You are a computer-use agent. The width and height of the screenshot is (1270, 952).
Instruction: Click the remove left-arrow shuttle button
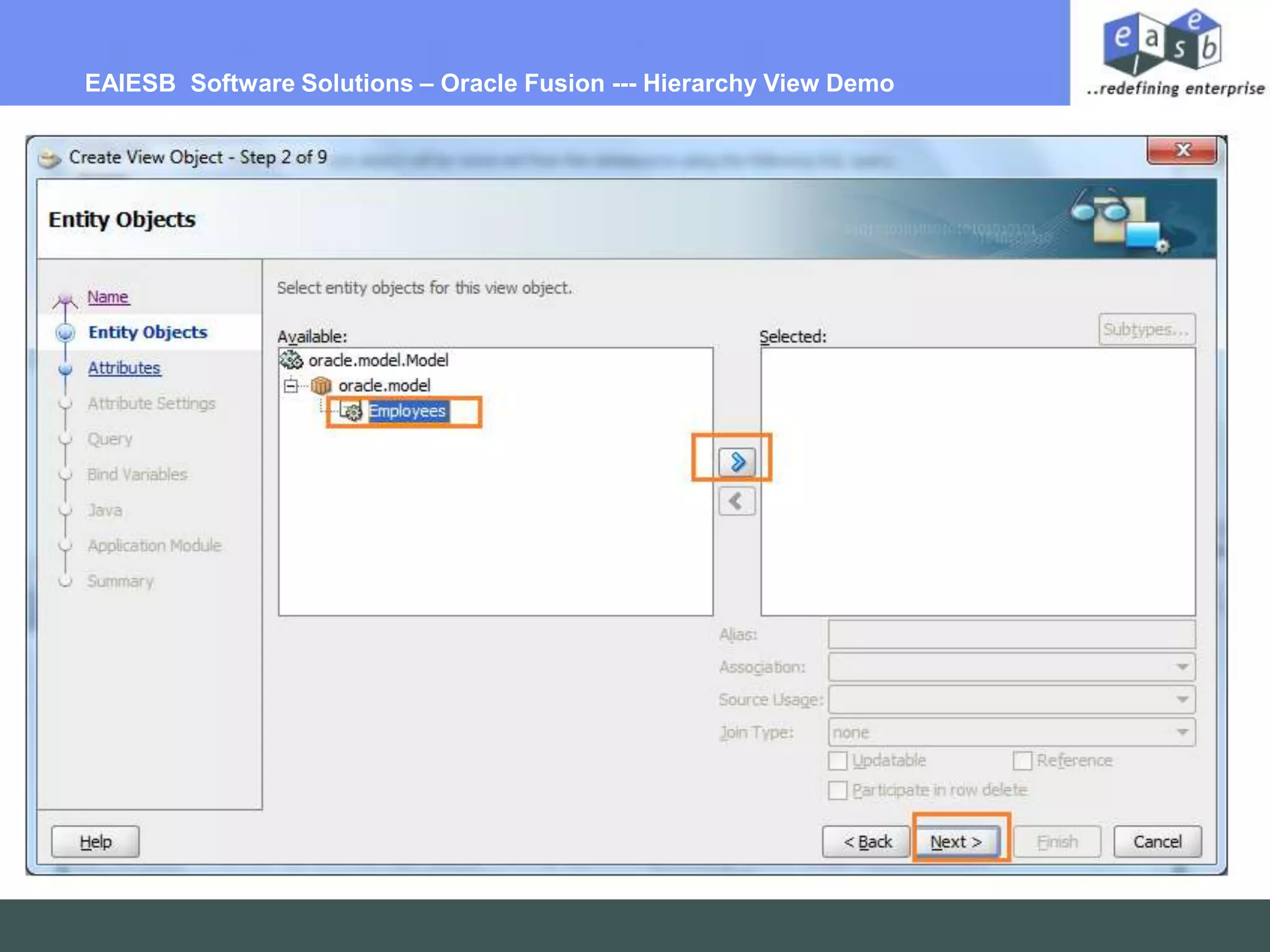pyautogui.click(x=737, y=501)
